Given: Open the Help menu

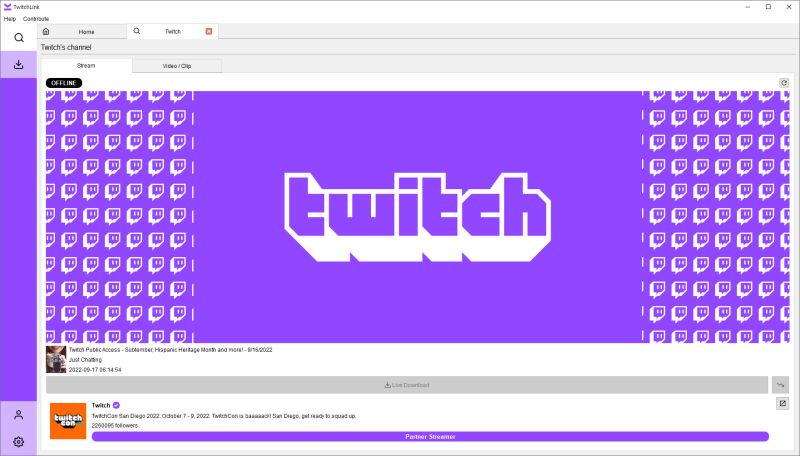Looking at the screenshot, I should click(10, 19).
